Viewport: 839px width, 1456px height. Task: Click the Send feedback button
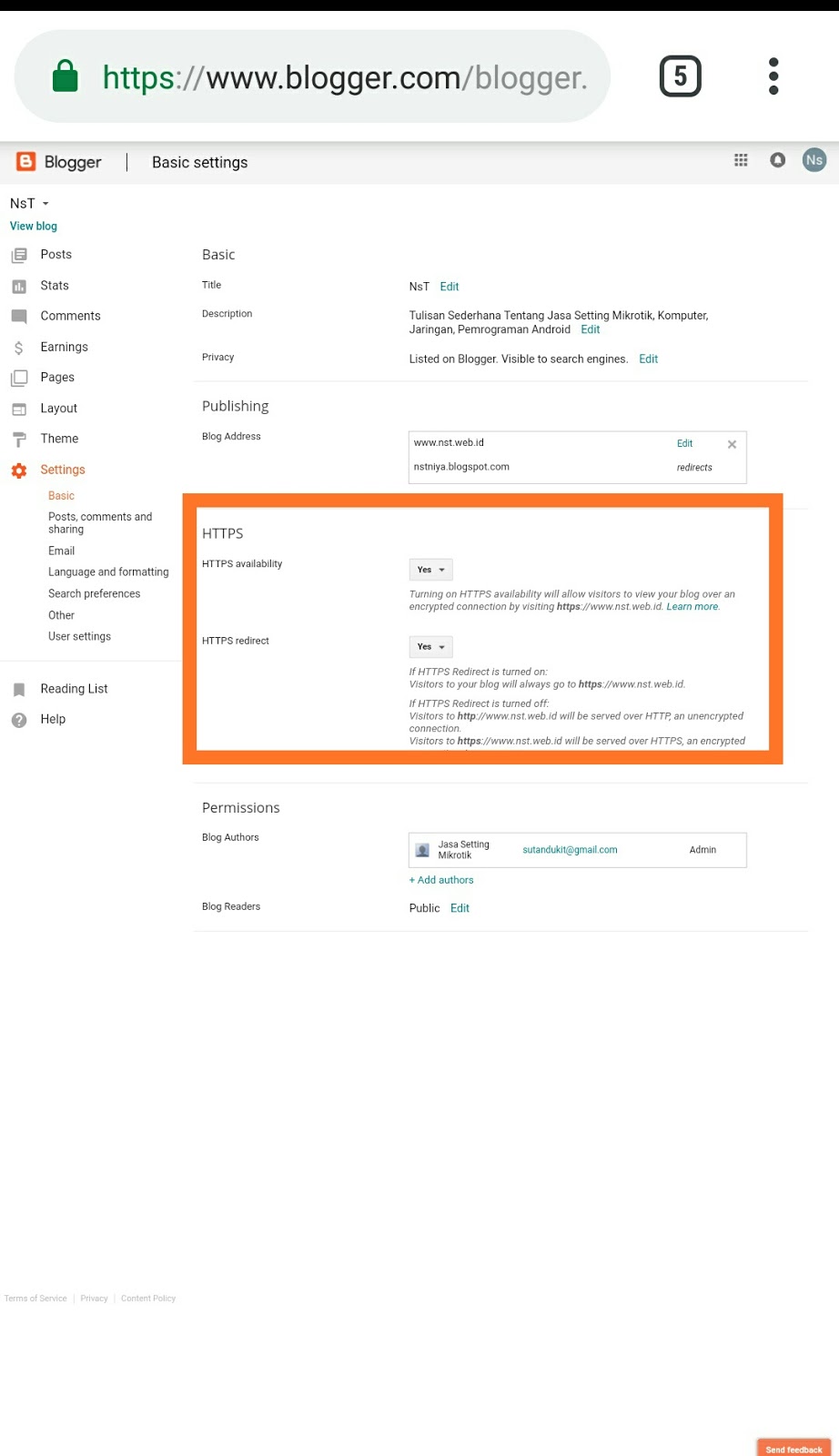[794, 1448]
